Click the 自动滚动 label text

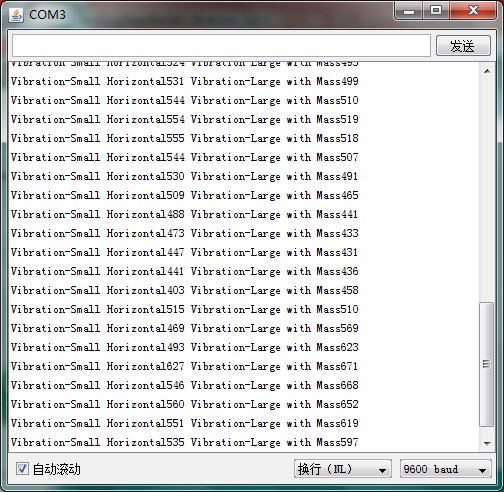(x=57, y=469)
